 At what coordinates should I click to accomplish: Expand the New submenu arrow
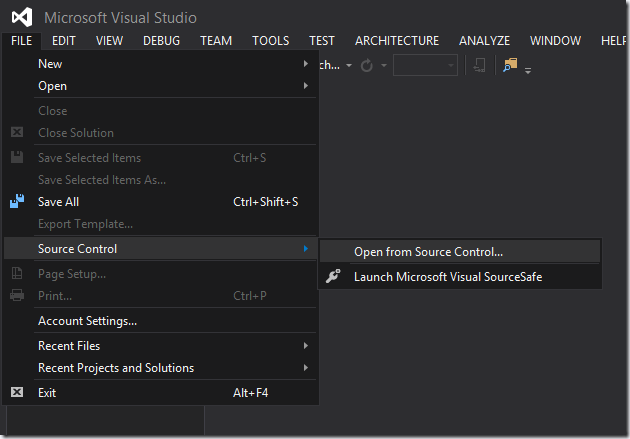[306, 64]
